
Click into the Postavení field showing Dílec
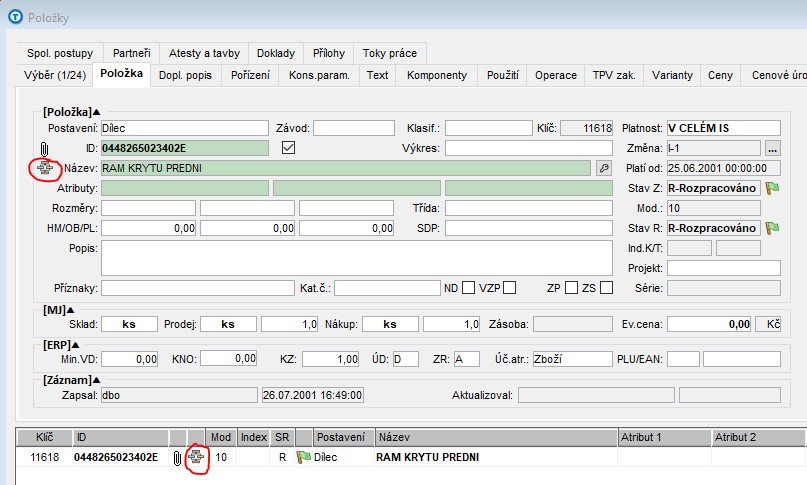tap(185, 128)
